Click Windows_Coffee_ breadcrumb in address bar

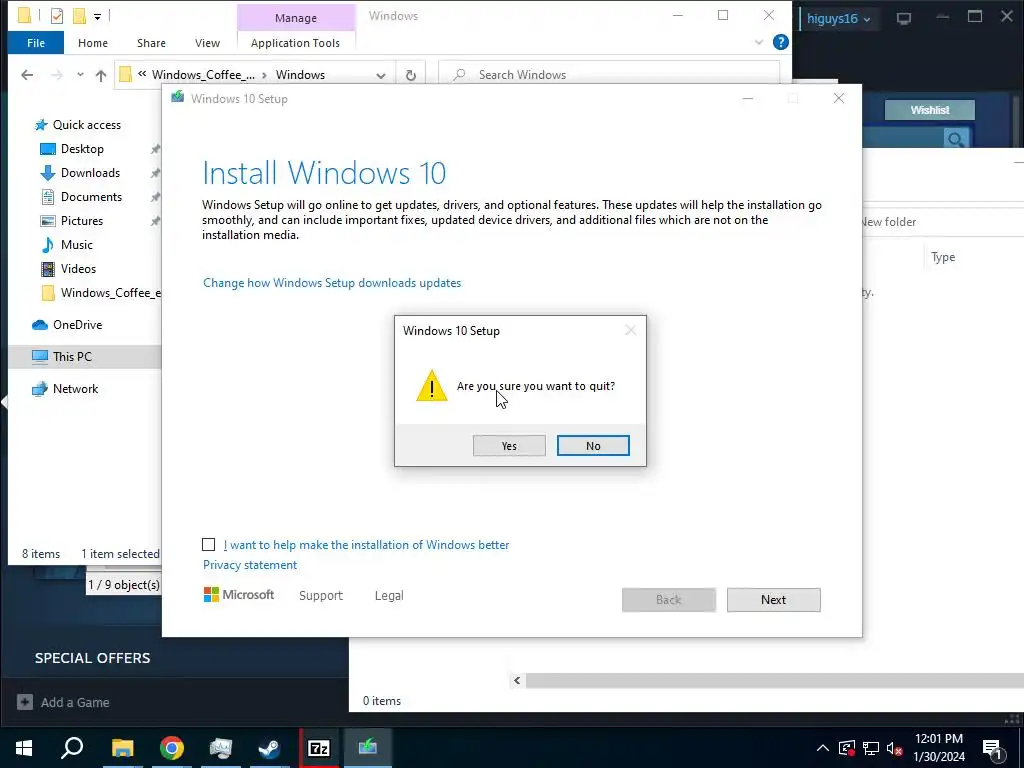click(x=203, y=75)
